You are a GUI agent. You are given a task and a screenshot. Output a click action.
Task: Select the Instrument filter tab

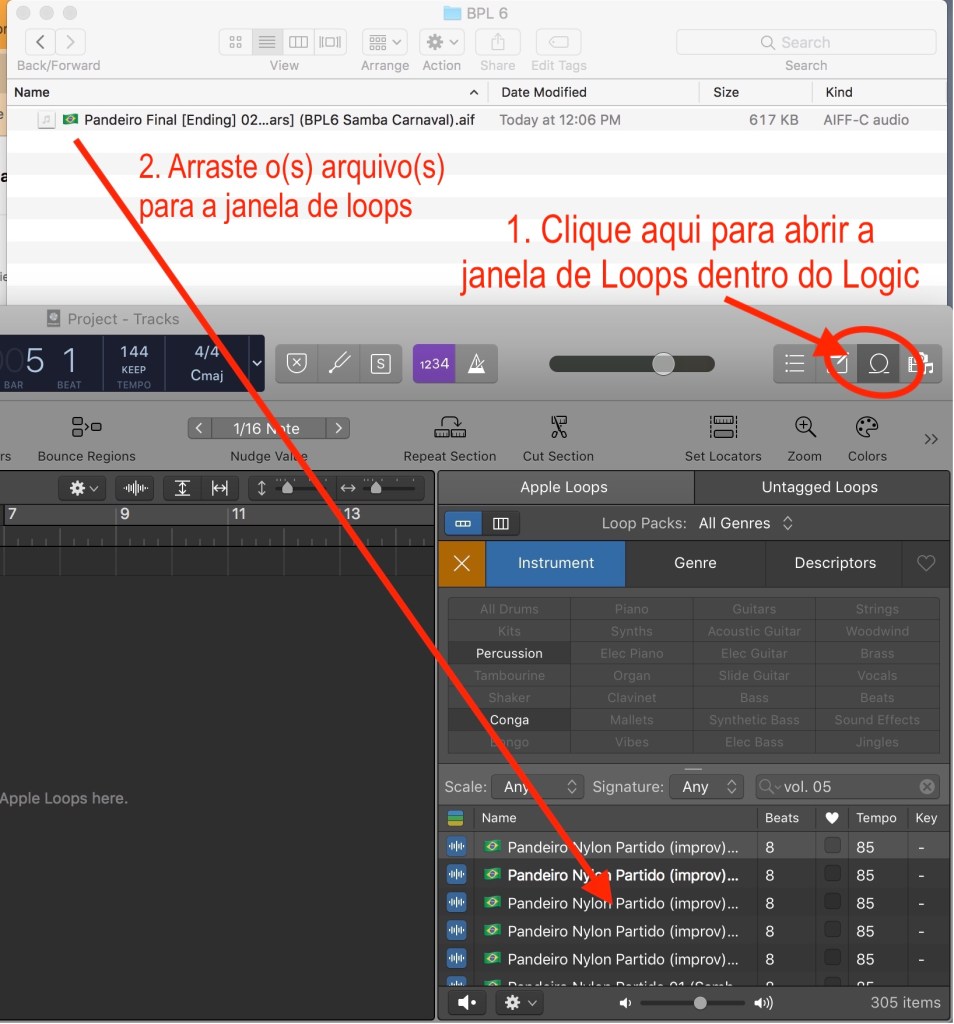(x=556, y=564)
